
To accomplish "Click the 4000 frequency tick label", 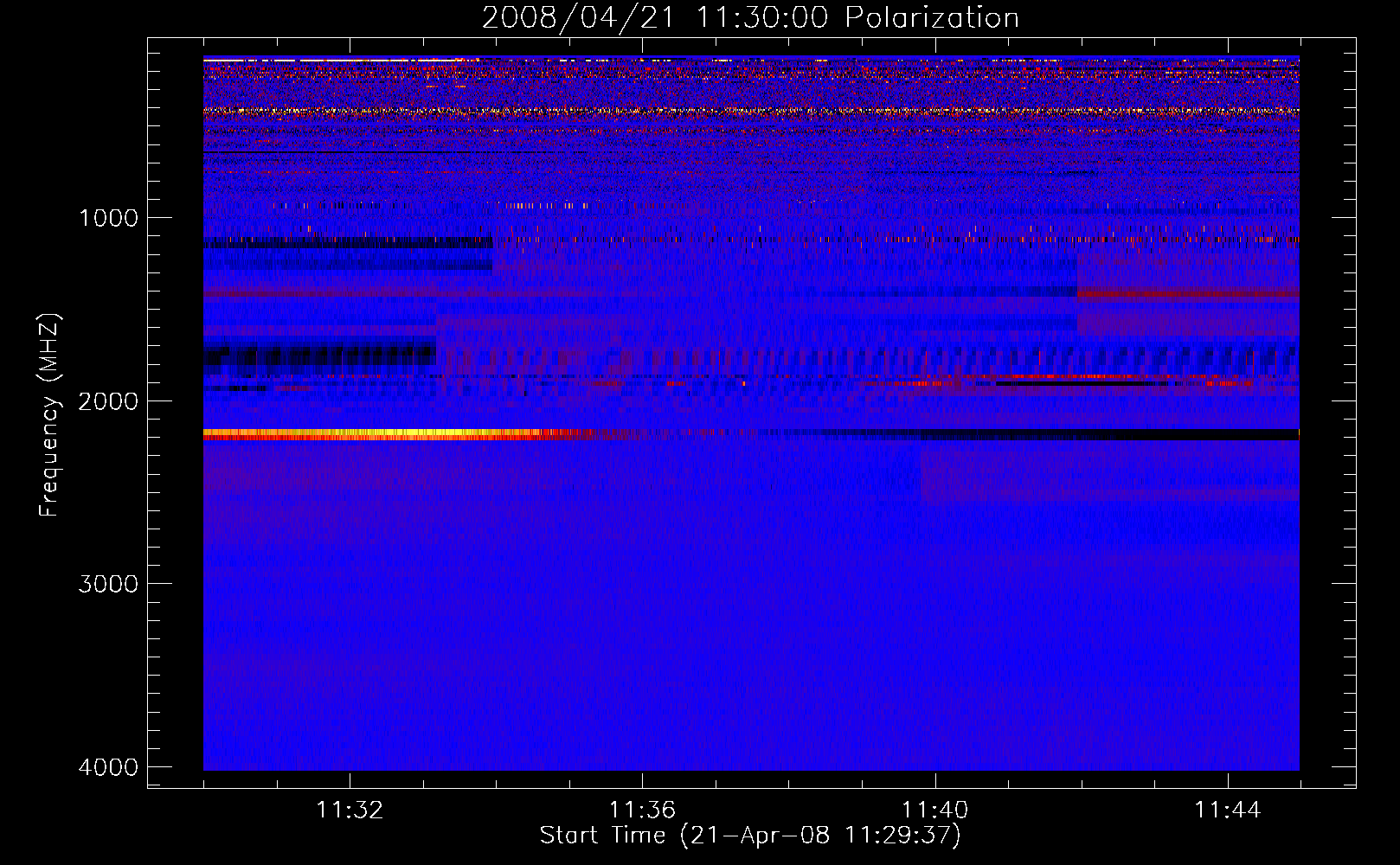I will coord(108,766).
